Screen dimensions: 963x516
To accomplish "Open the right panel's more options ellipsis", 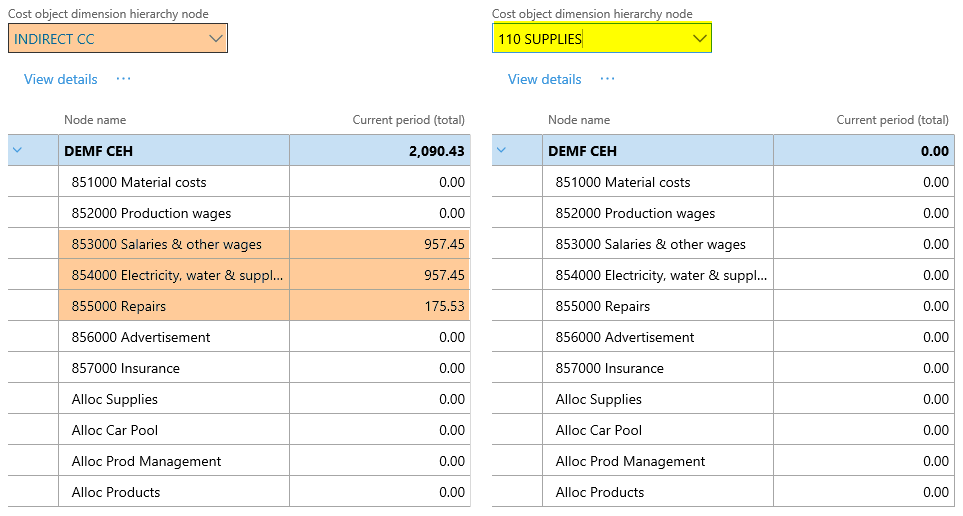I will coord(607,79).
